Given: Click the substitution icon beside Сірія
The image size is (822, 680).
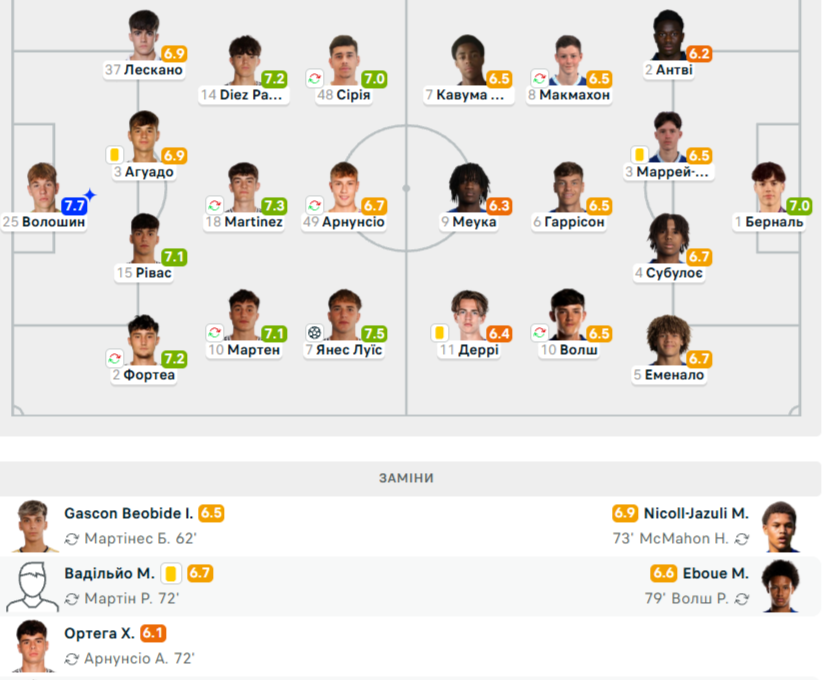Looking at the screenshot, I should click(x=315, y=78).
